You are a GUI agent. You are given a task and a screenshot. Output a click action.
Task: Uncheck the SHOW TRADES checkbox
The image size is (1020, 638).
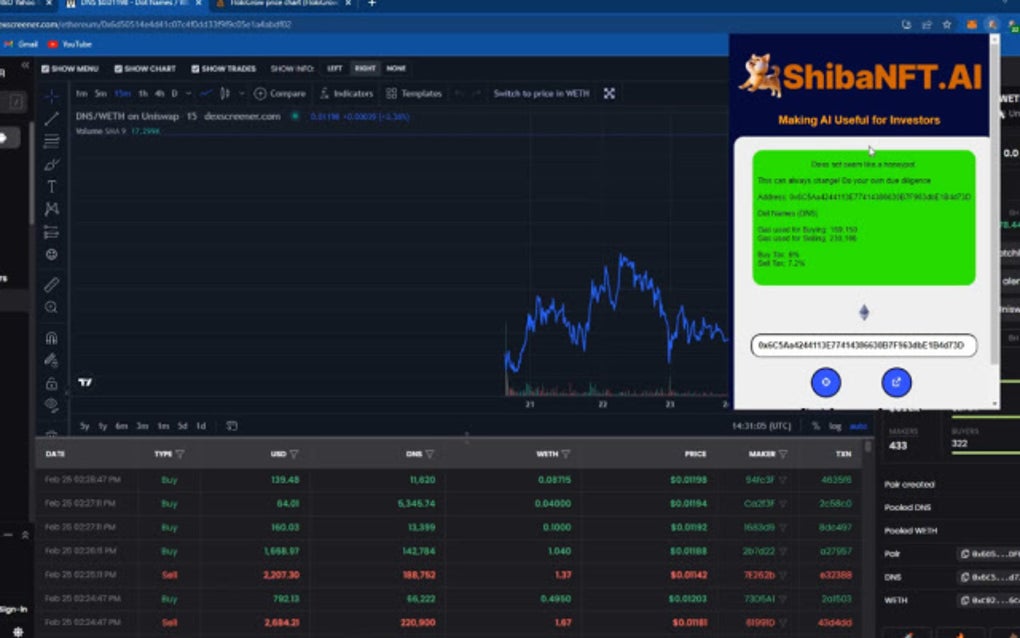point(195,69)
